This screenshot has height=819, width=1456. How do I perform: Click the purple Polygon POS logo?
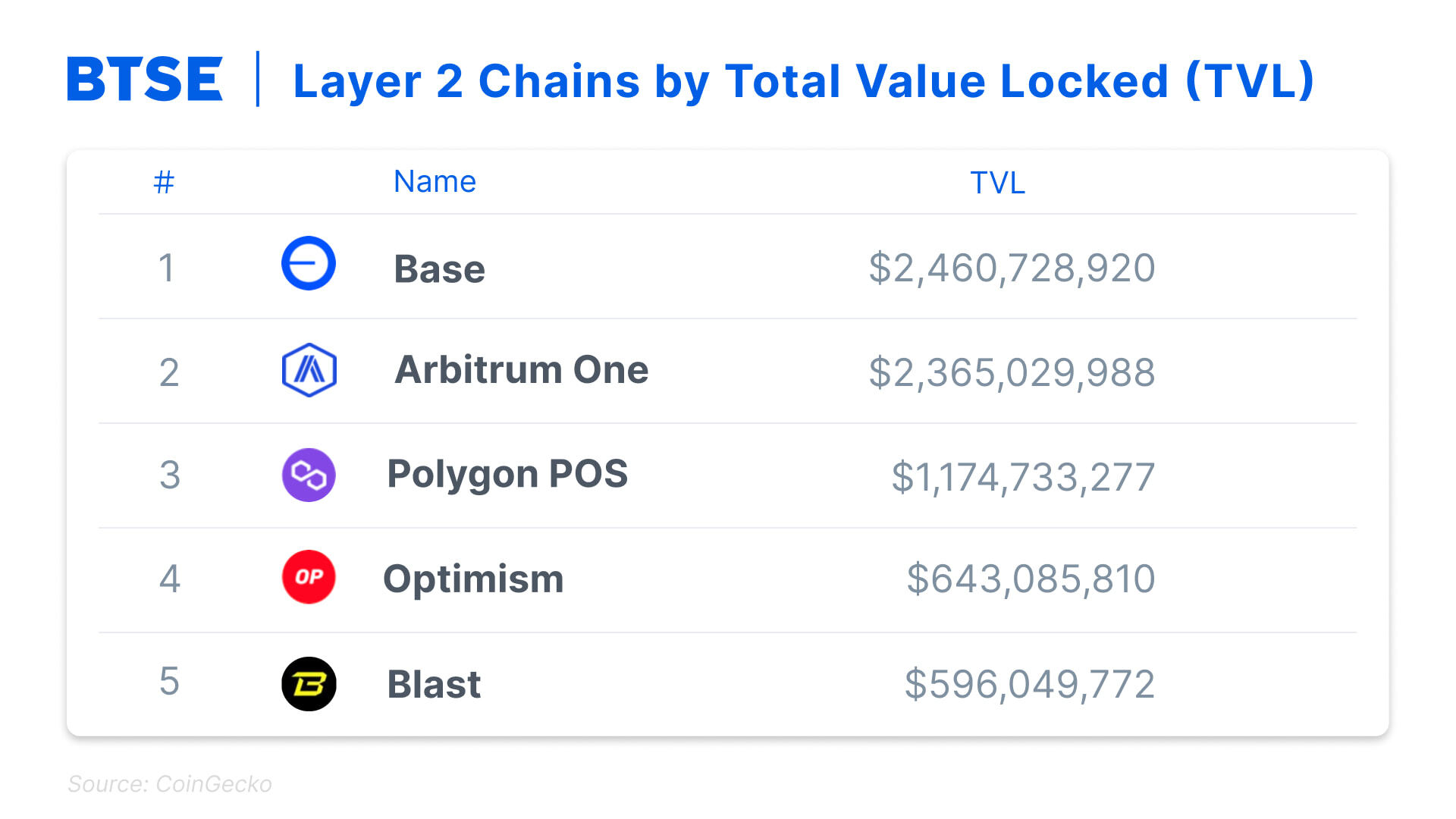pyautogui.click(x=309, y=475)
